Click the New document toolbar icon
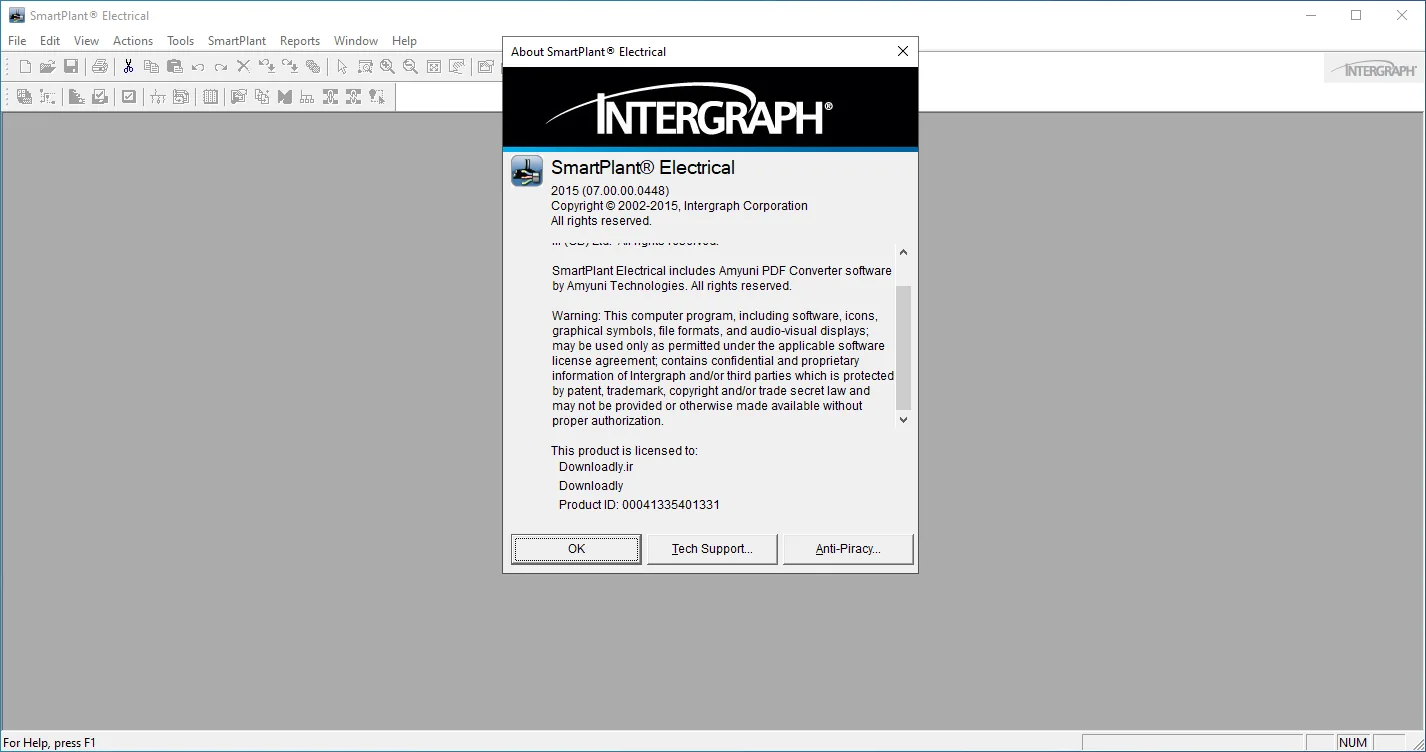The image size is (1426, 752). point(26,67)
